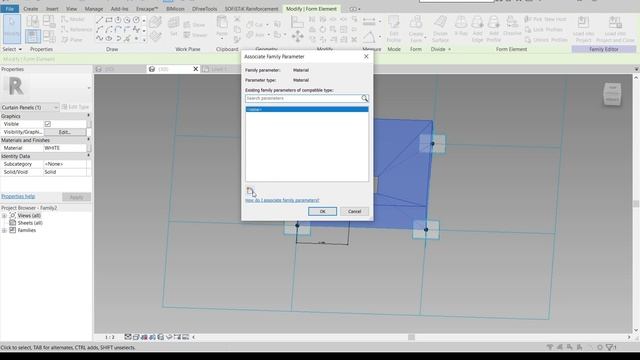Viewport: 640px width, 360px height.
Task: Click the Subcategory value <None>
Action: [x=64, y=164]
